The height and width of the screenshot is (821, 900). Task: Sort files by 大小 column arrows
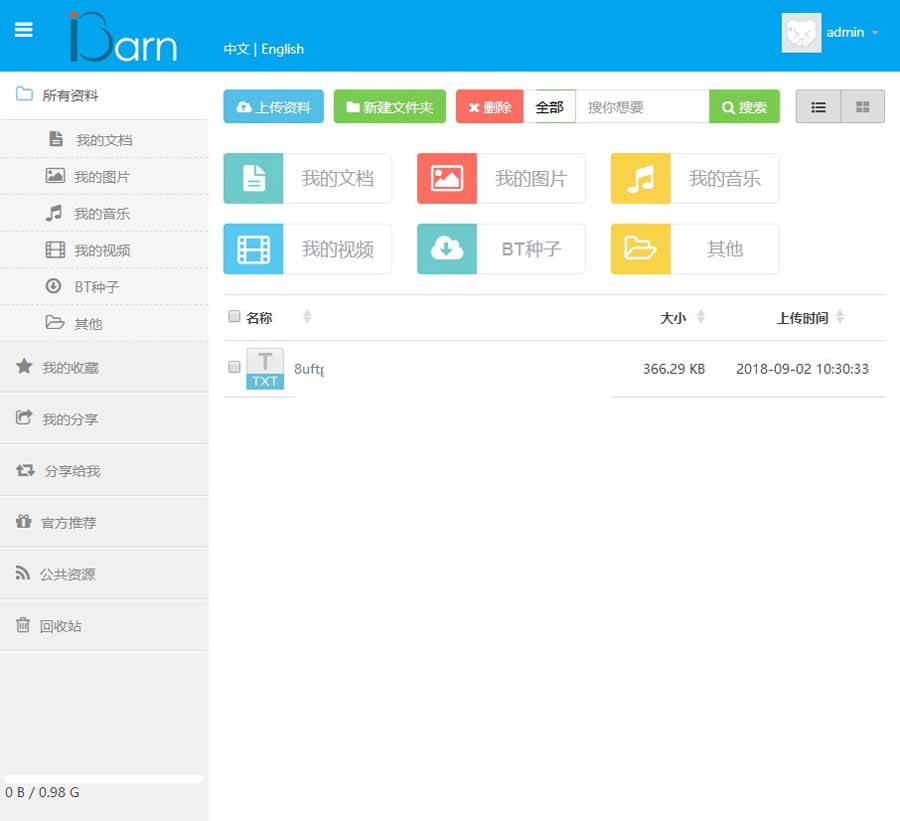pyautogui.click(x=700, y=317)
